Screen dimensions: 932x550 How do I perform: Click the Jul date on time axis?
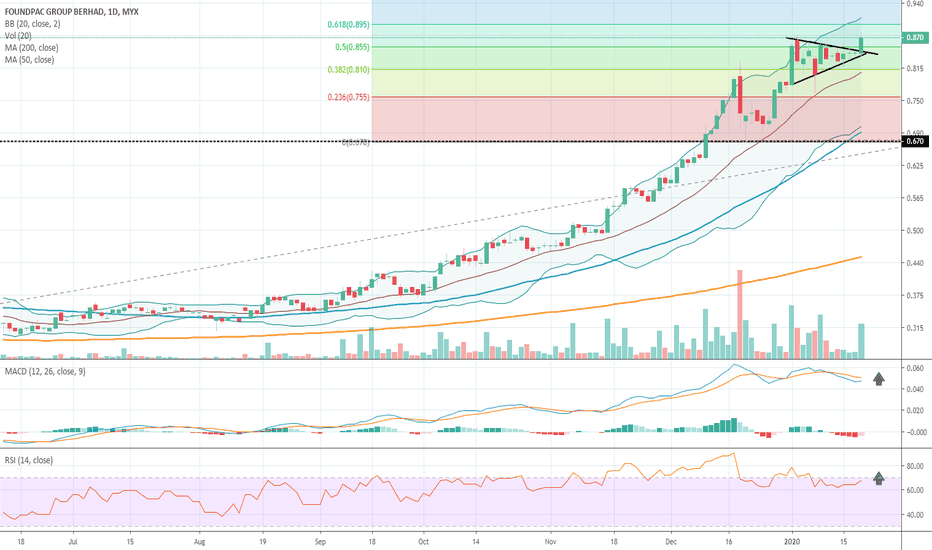pyautogui.click(x=73, y=542)
